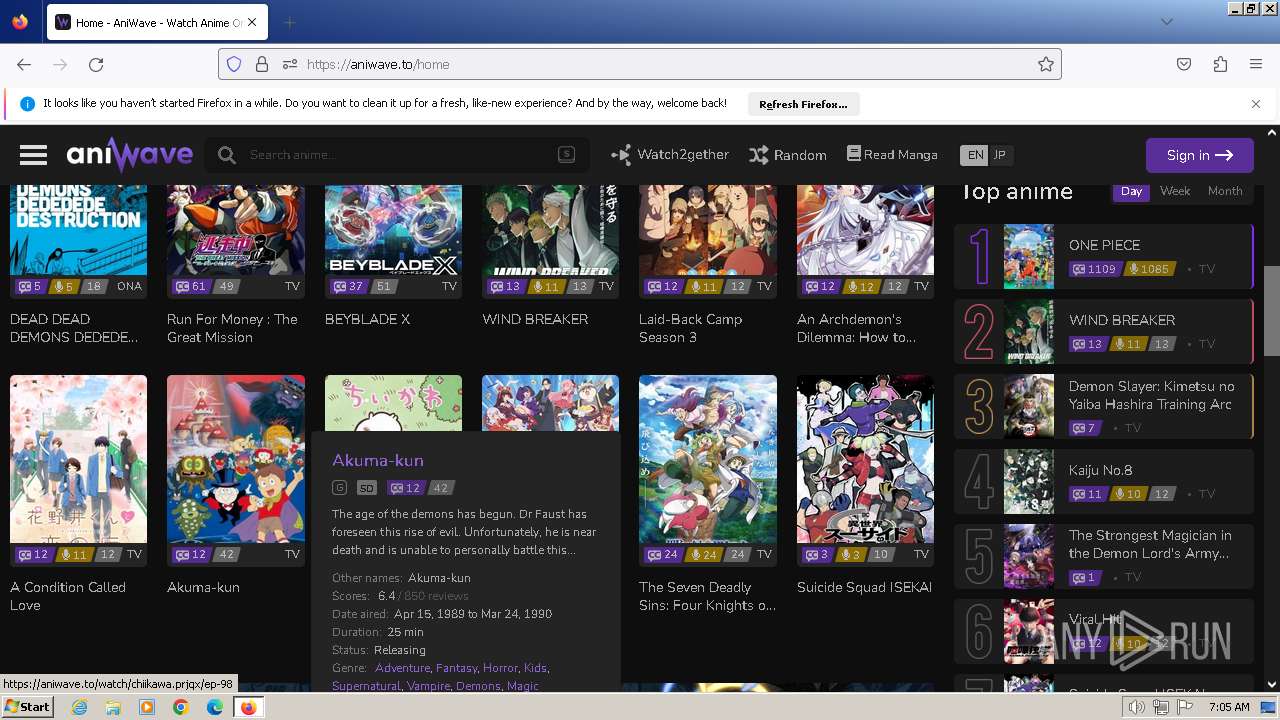This screenshot has height=720, width=1280.
Task: Click the address bar URL
Action: pyautogui.click(x=378, y=64)
